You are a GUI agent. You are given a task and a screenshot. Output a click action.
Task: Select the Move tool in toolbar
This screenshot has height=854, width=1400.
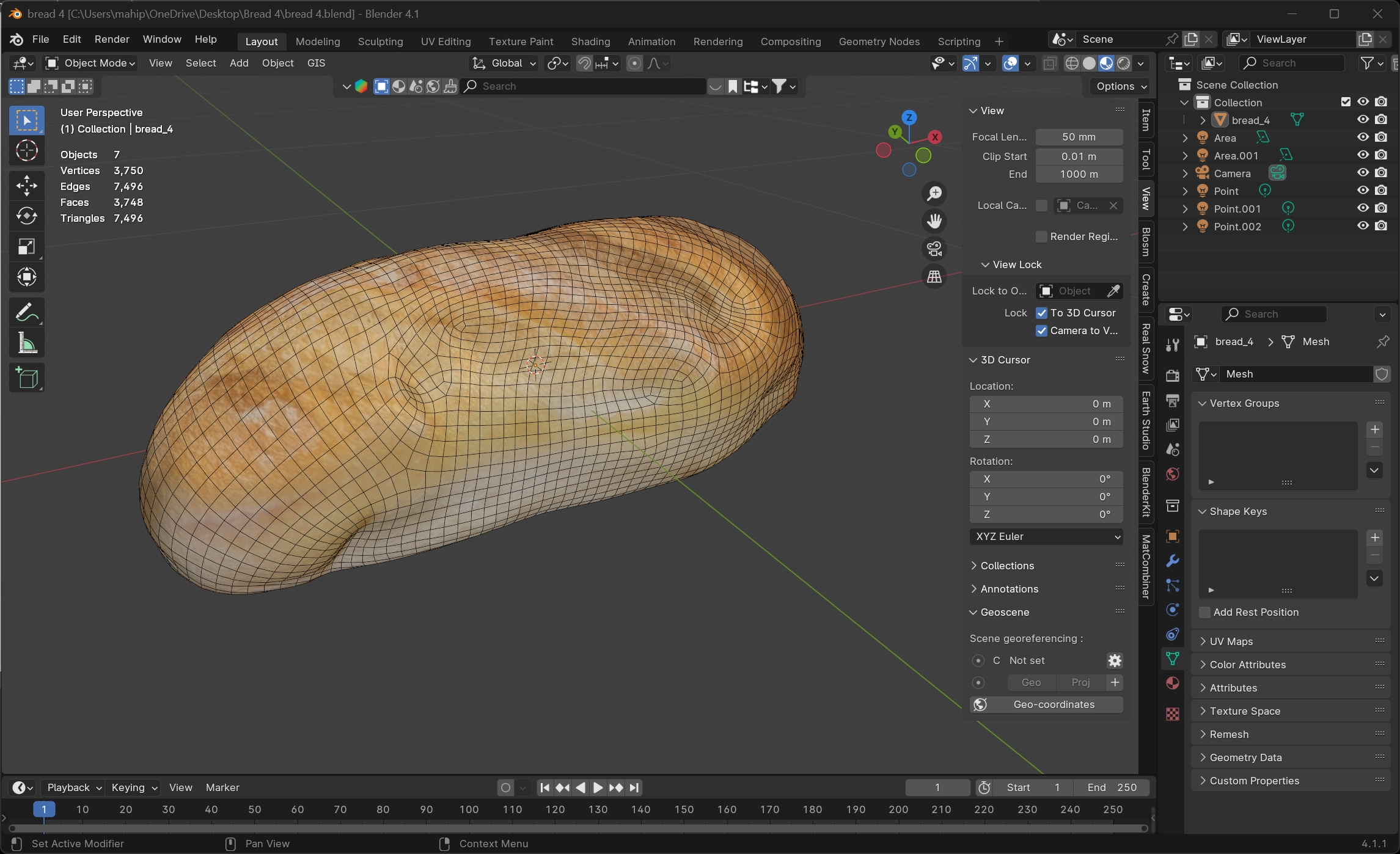tap(26, 186)
